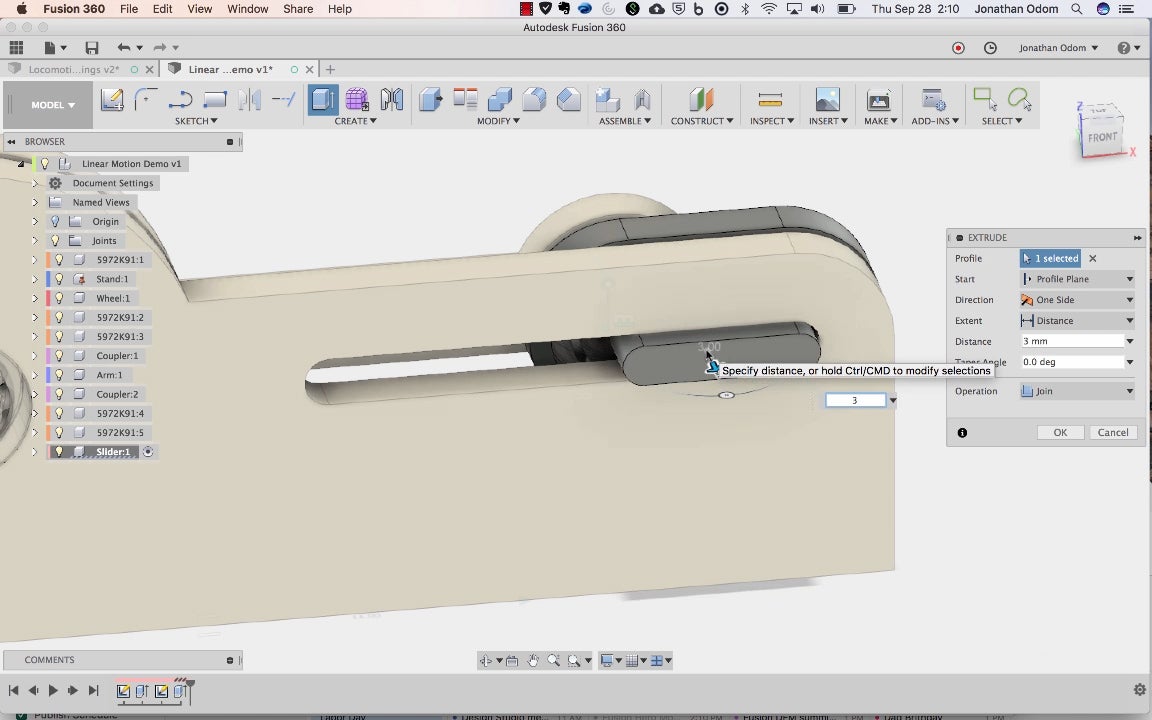Toggle visibility bulb of Arm:1 component
Screen dimensions: 1152x720
click(60, 375)
